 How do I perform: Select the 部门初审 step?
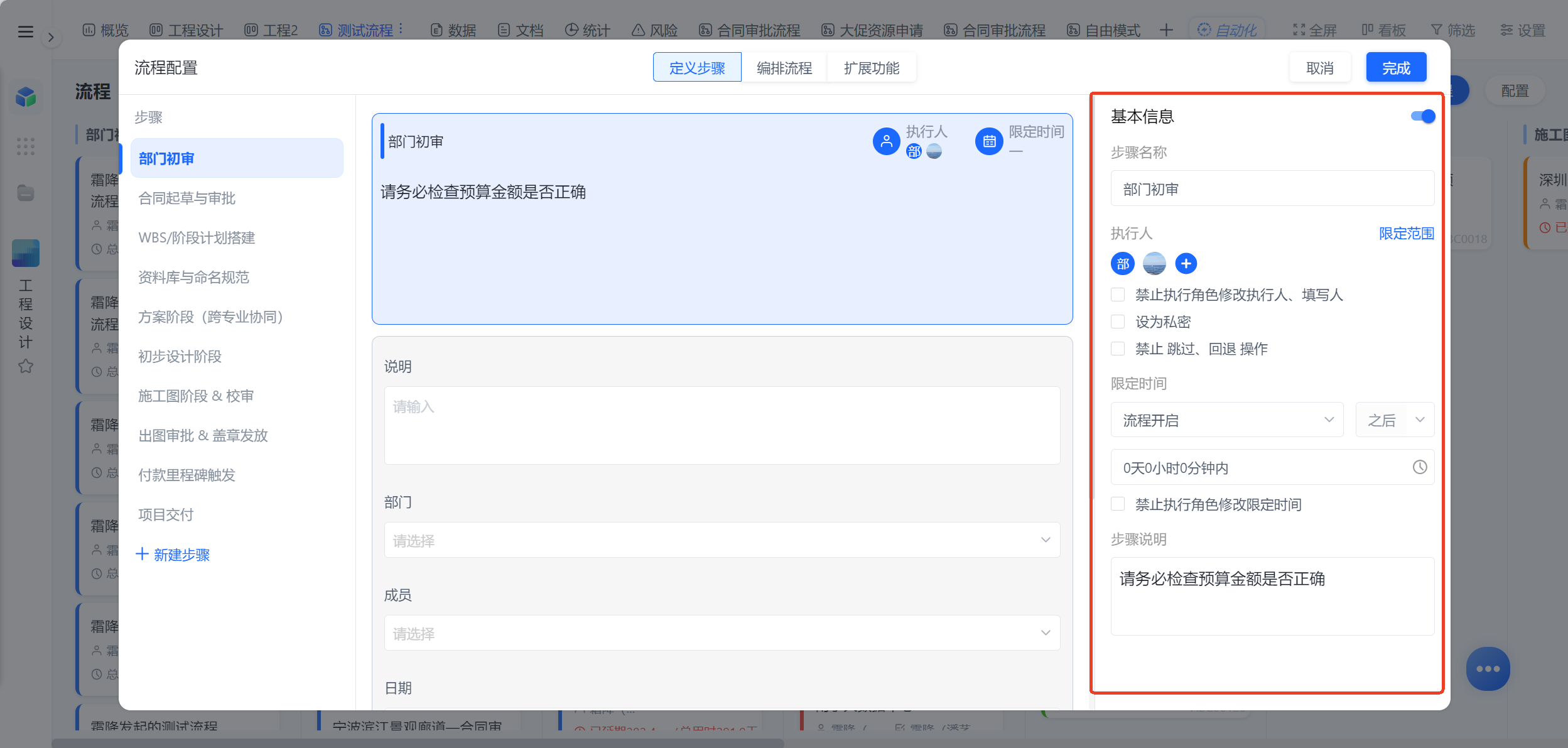[237, 158]
